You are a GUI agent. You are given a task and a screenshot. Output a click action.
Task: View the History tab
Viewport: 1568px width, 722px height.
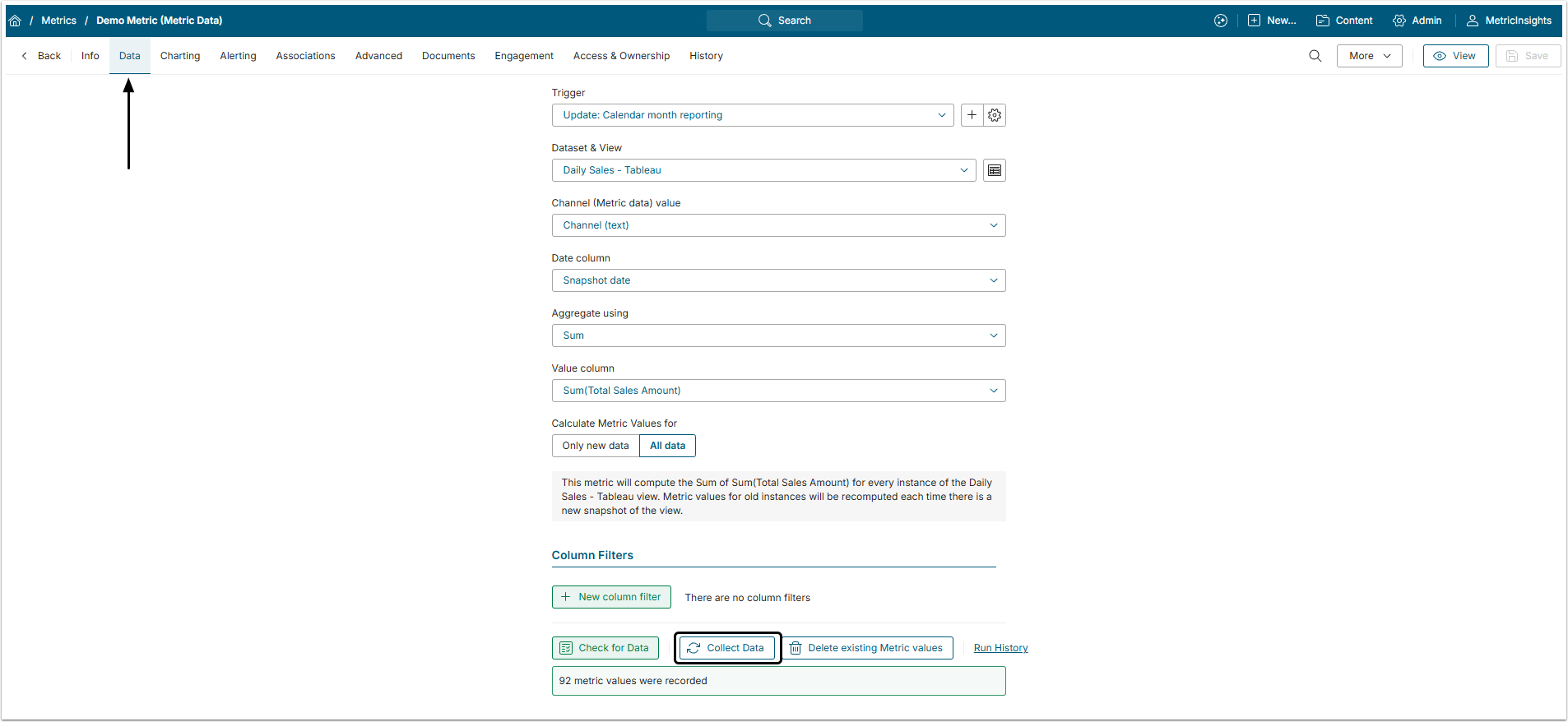(x=707, y=56)
